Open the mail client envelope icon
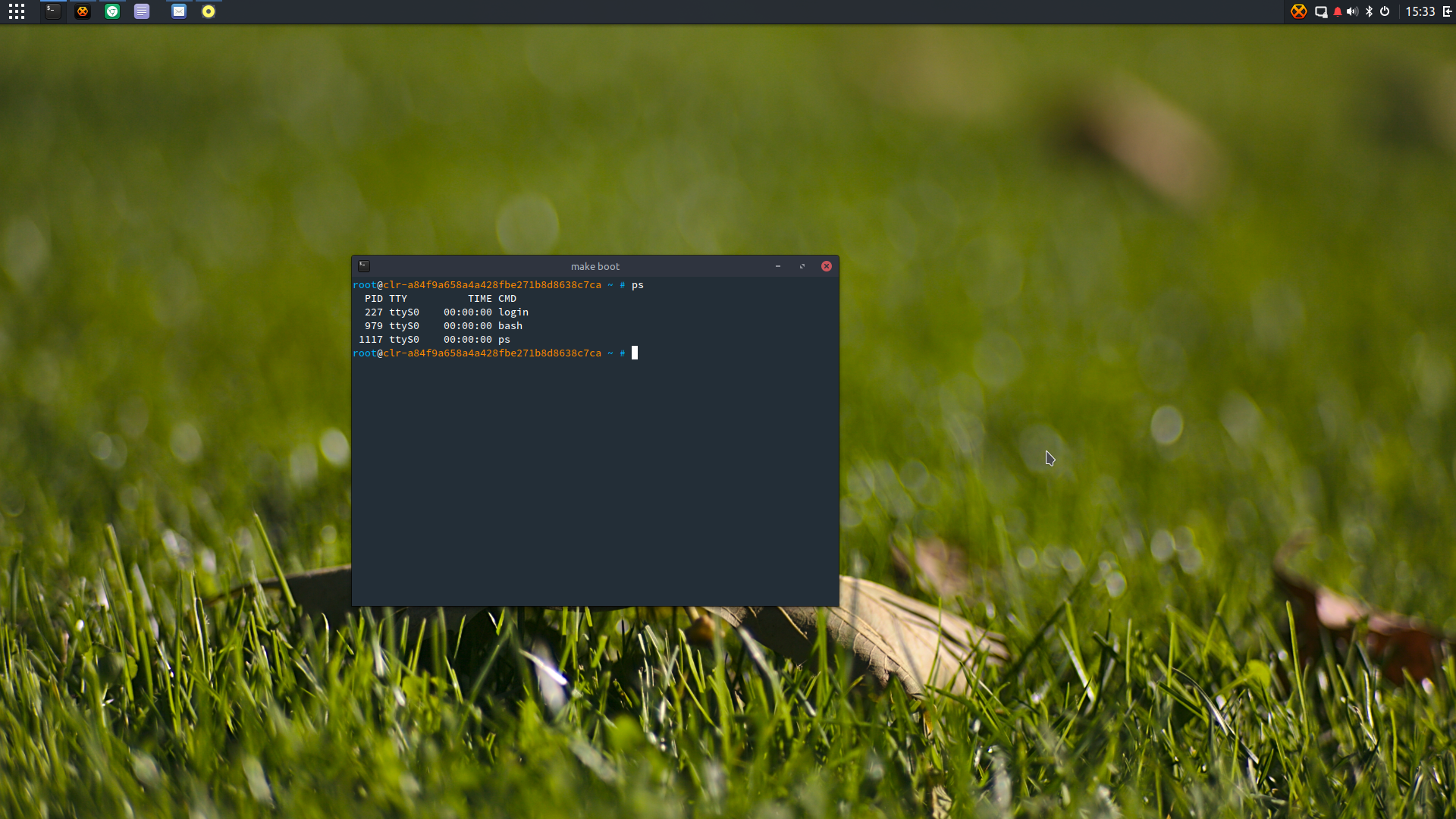Image resolution: width=1456 pixels, height=819 pixels. [179, 11]
